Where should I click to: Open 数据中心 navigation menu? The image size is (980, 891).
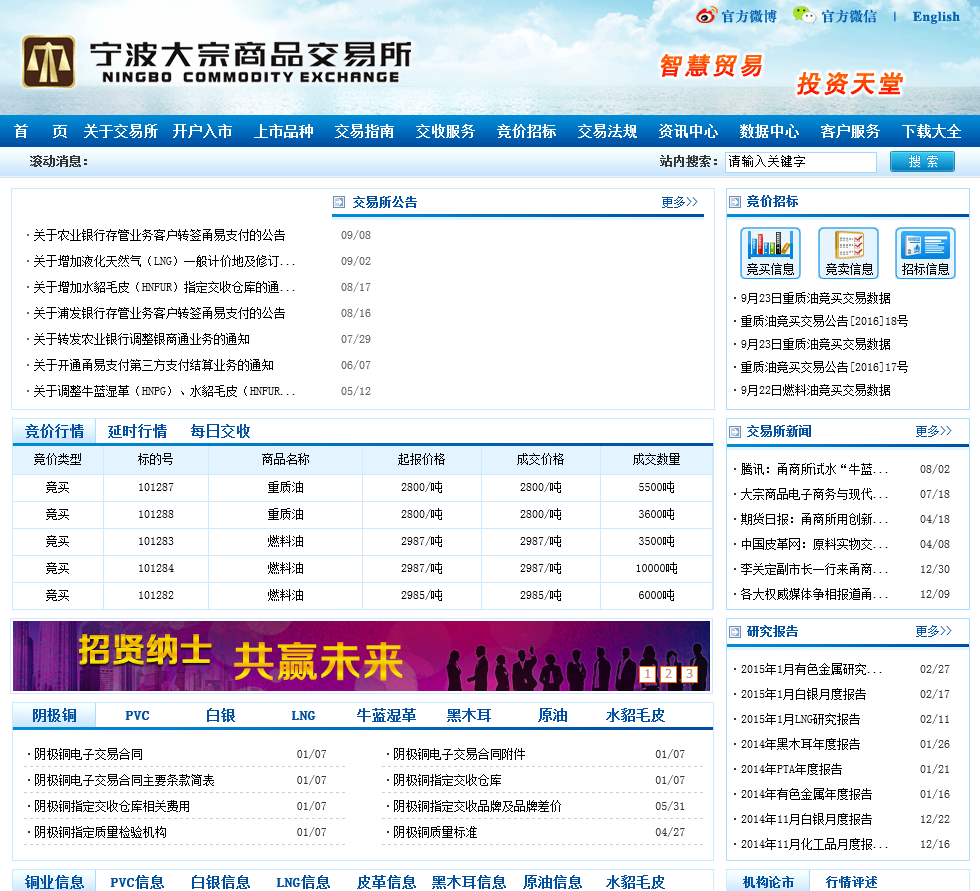[769, 131]
